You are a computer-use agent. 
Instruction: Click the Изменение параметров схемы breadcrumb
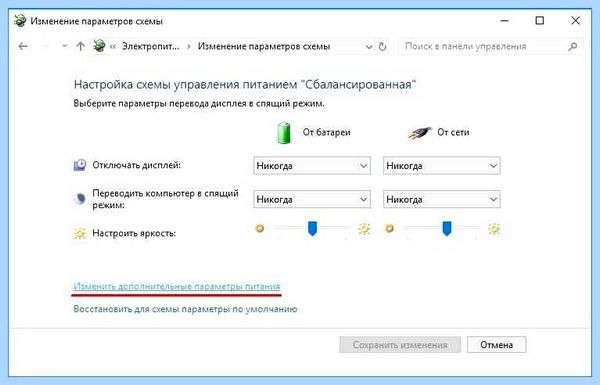pos(264,47)
